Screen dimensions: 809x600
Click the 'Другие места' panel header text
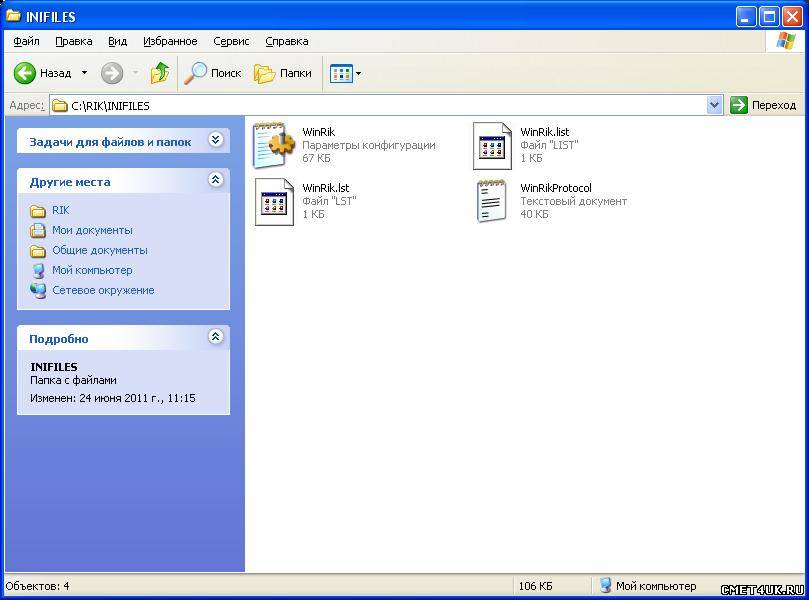70,182
